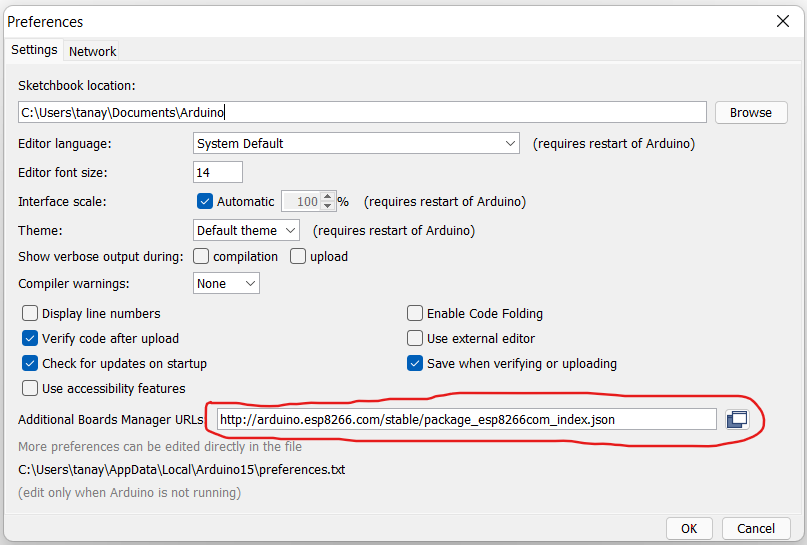Enable Display line numbers checkbox

point(30,313)
